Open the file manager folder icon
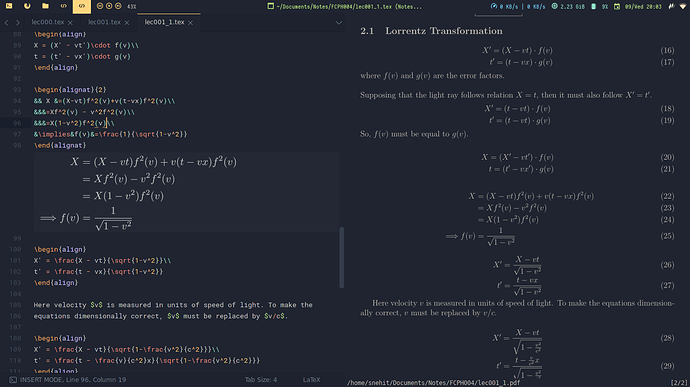Screen dimensions: 690x387 [45, 6]
